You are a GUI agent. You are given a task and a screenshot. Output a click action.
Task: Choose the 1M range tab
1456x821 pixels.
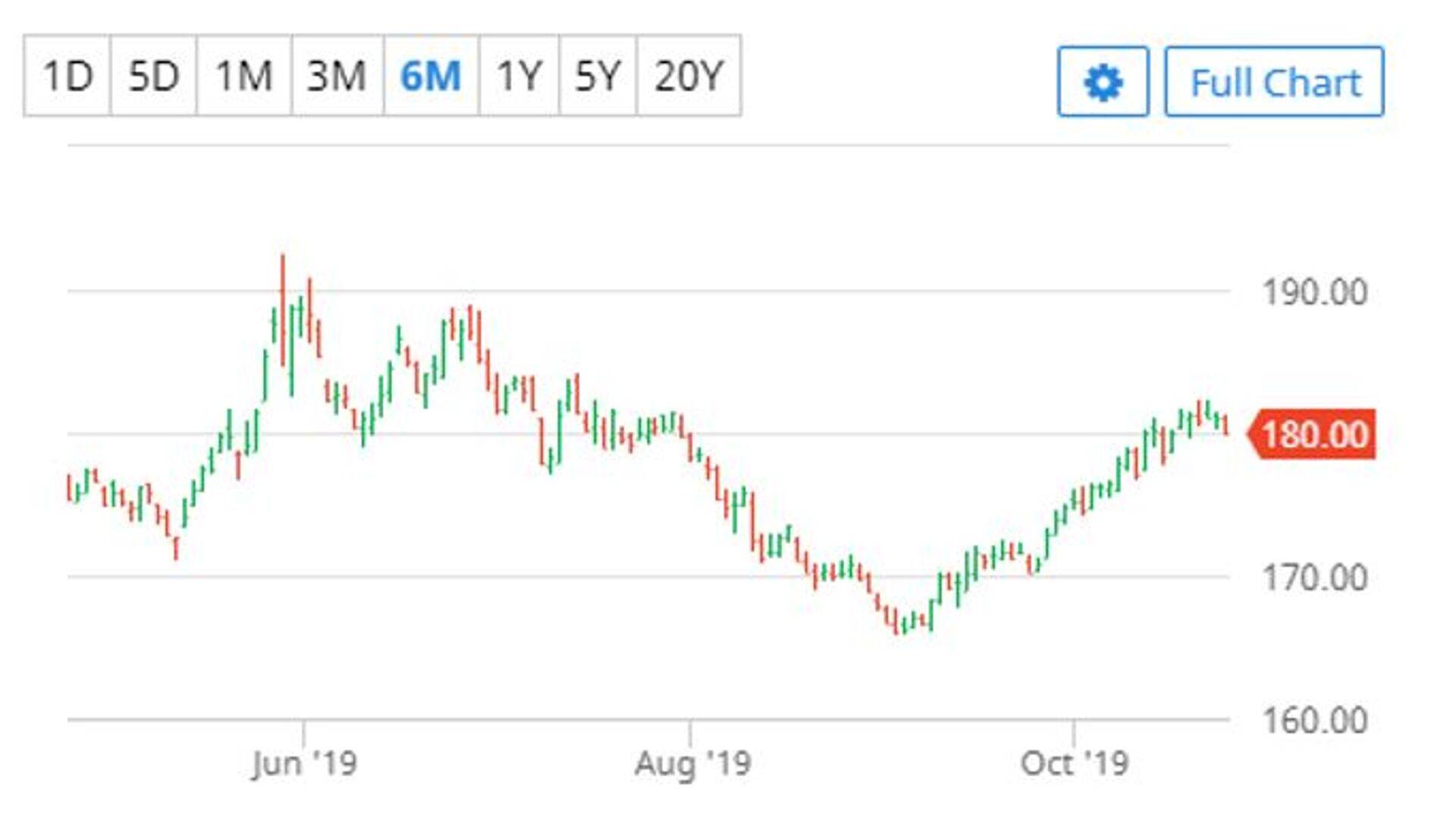pyautogui.click(x=243, y=76)
